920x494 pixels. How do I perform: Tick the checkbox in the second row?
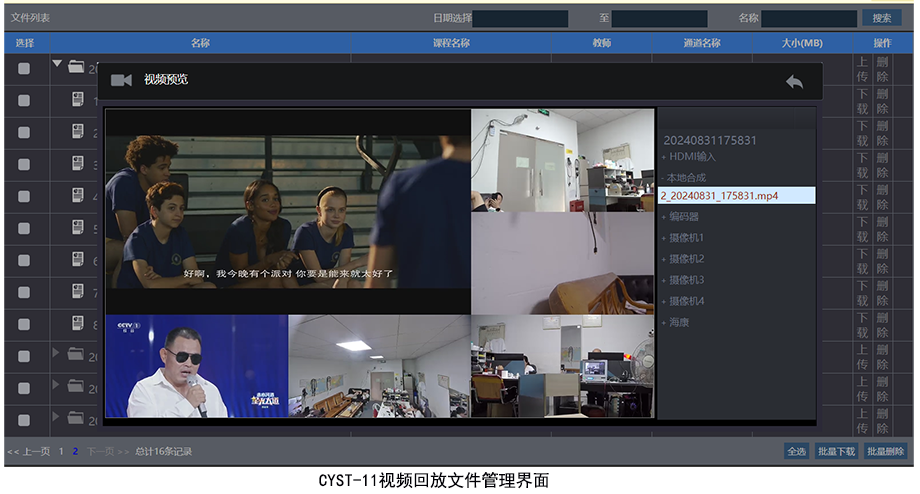[x=24, y=100]
